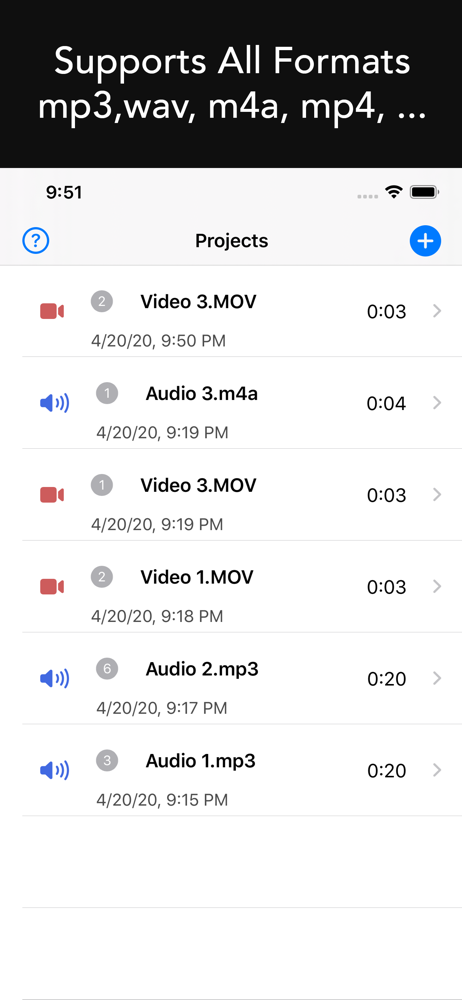The image size is (462, 1000).
Task: Click badge number 3 on Audio 1.mp3
Action: point(107,760)
